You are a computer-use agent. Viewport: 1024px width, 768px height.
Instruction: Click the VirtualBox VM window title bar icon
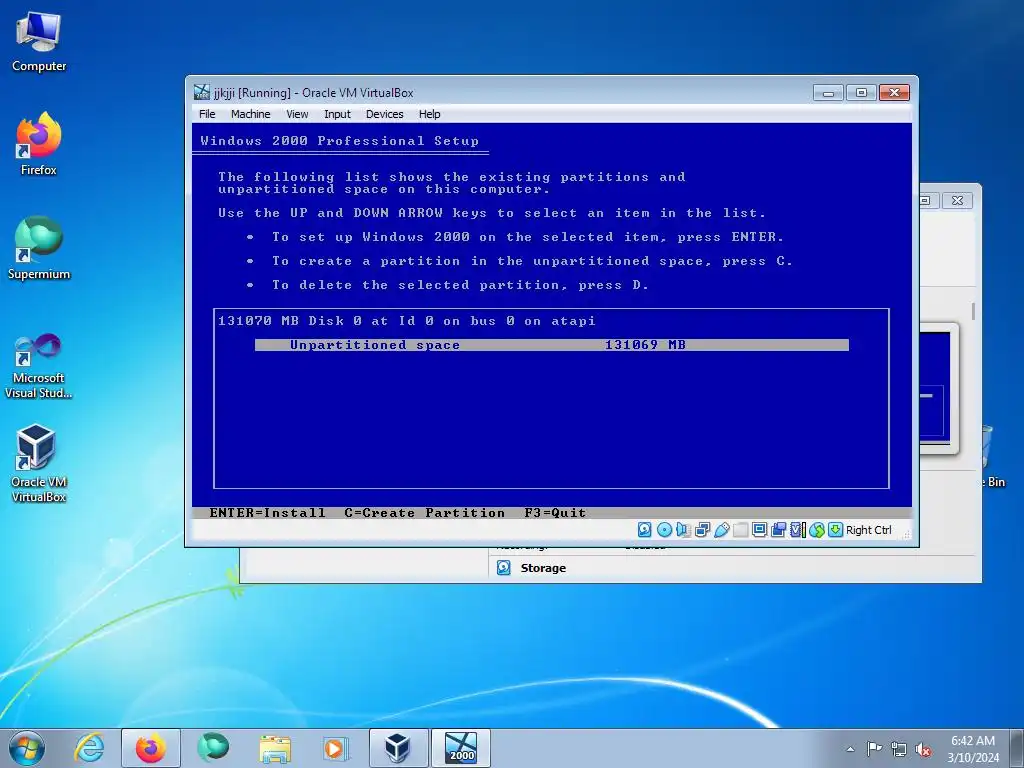[202, 92]
